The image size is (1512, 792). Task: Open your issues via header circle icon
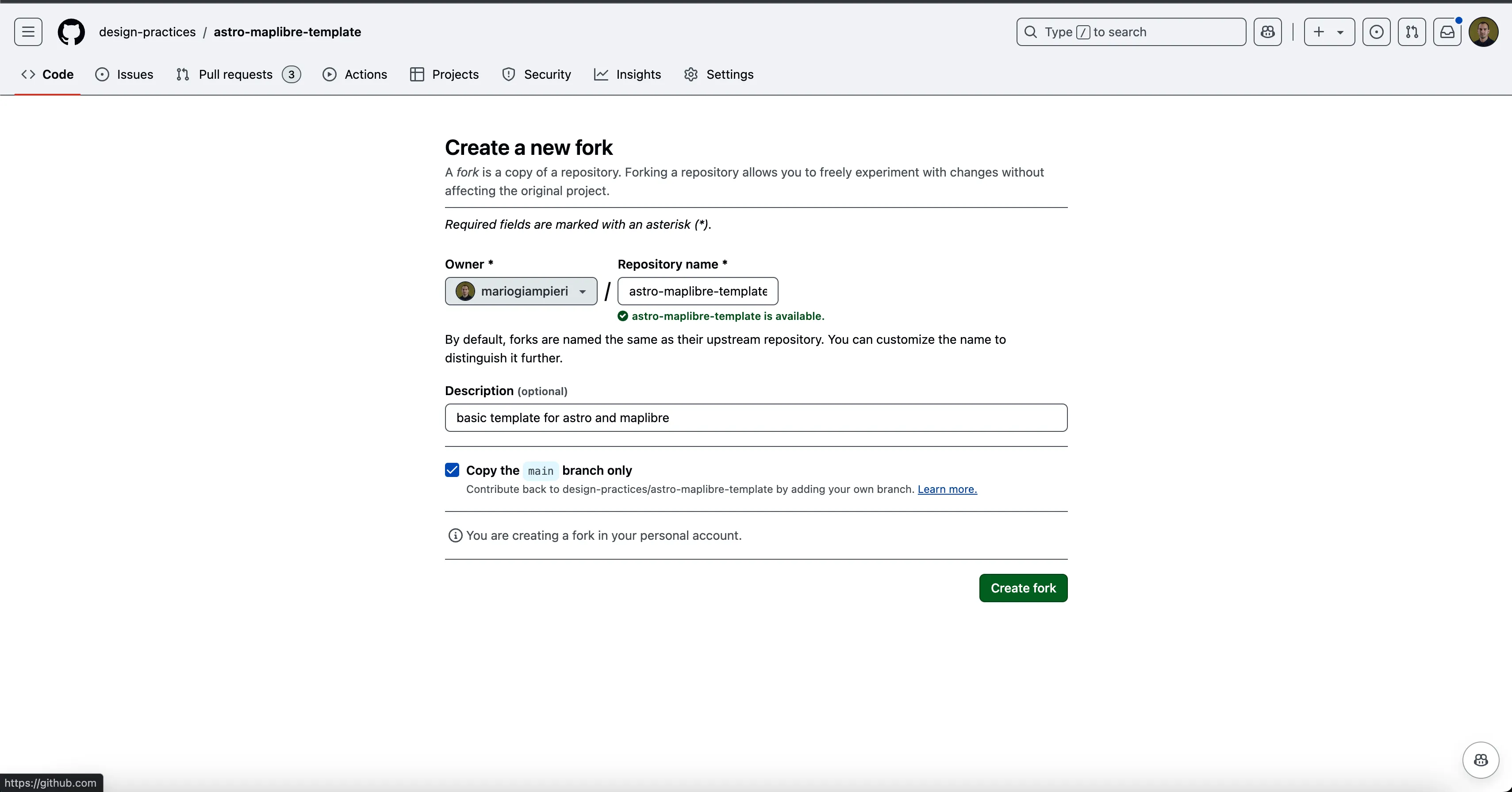point(1376,32)
